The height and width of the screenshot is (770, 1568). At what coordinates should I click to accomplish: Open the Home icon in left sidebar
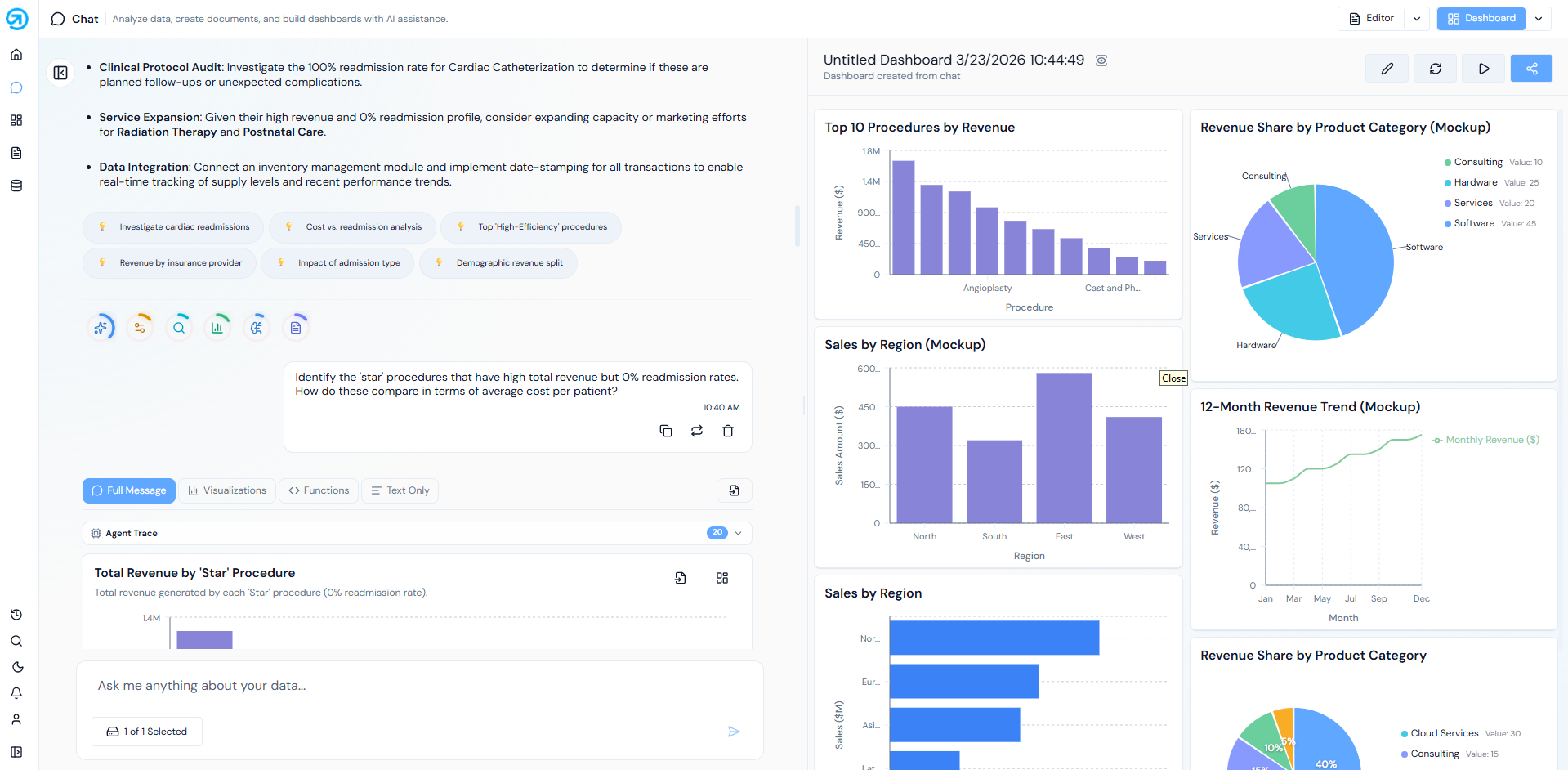coord(16,55)
